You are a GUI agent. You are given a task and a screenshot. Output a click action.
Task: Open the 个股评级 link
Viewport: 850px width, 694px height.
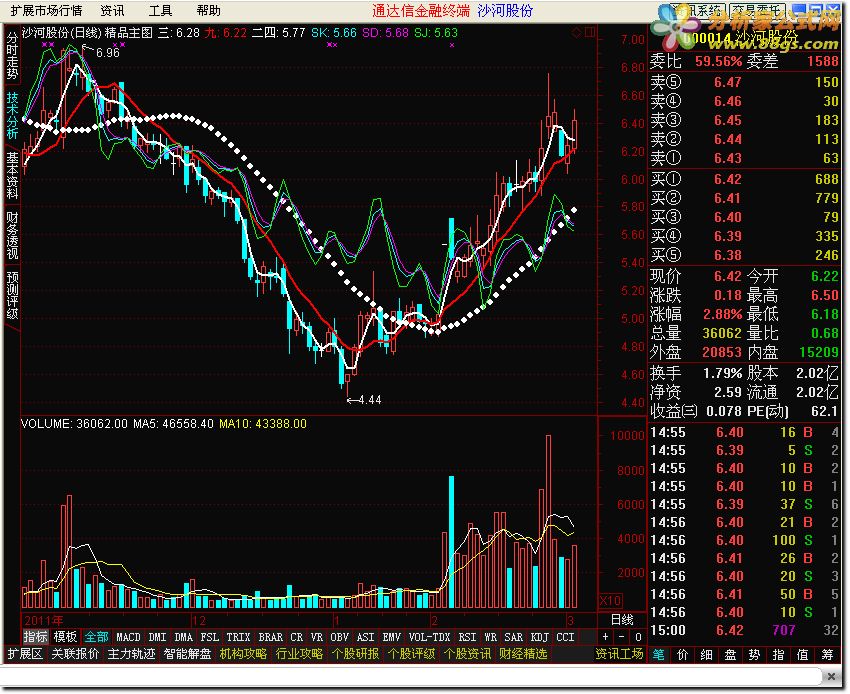point(411,654)
